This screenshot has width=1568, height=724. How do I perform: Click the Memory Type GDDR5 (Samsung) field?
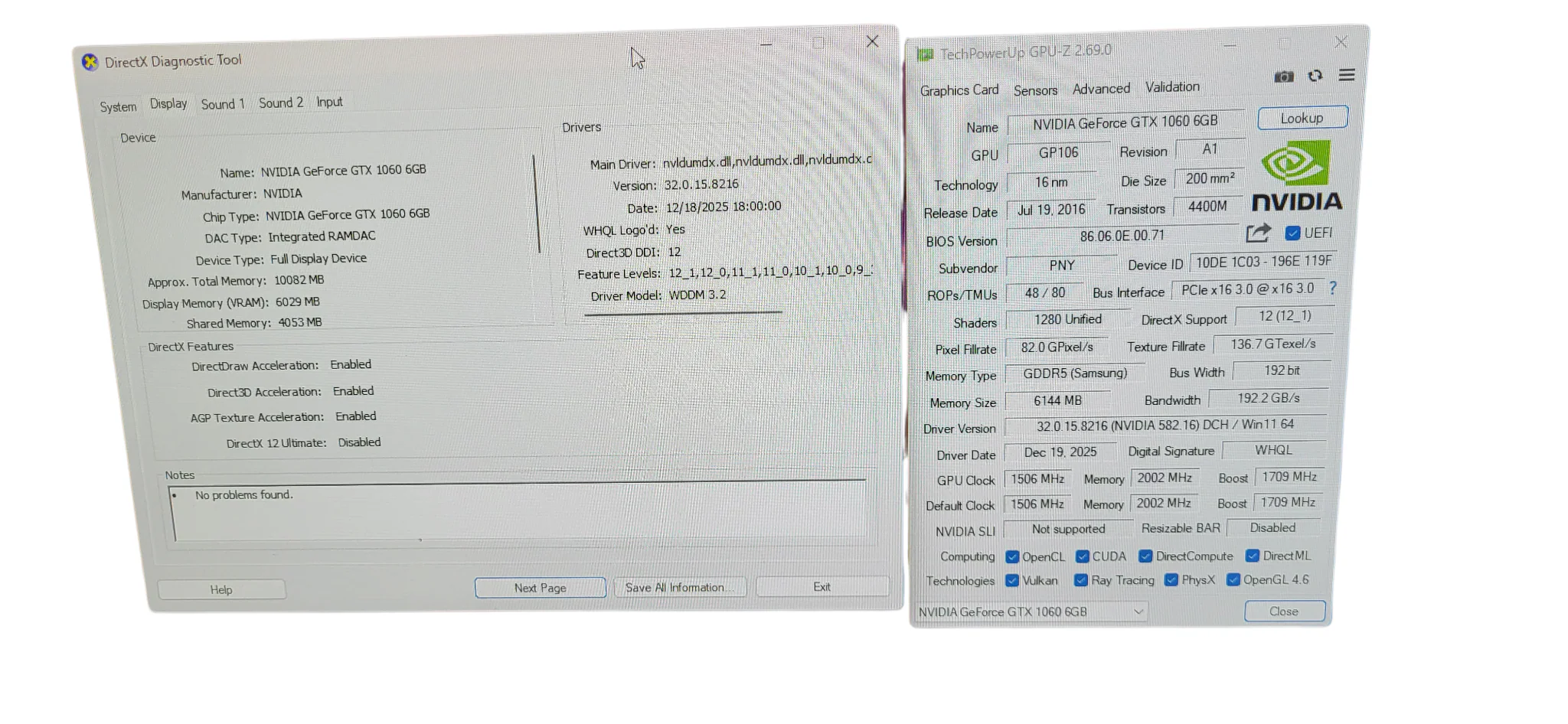(x=1075, y=373)
